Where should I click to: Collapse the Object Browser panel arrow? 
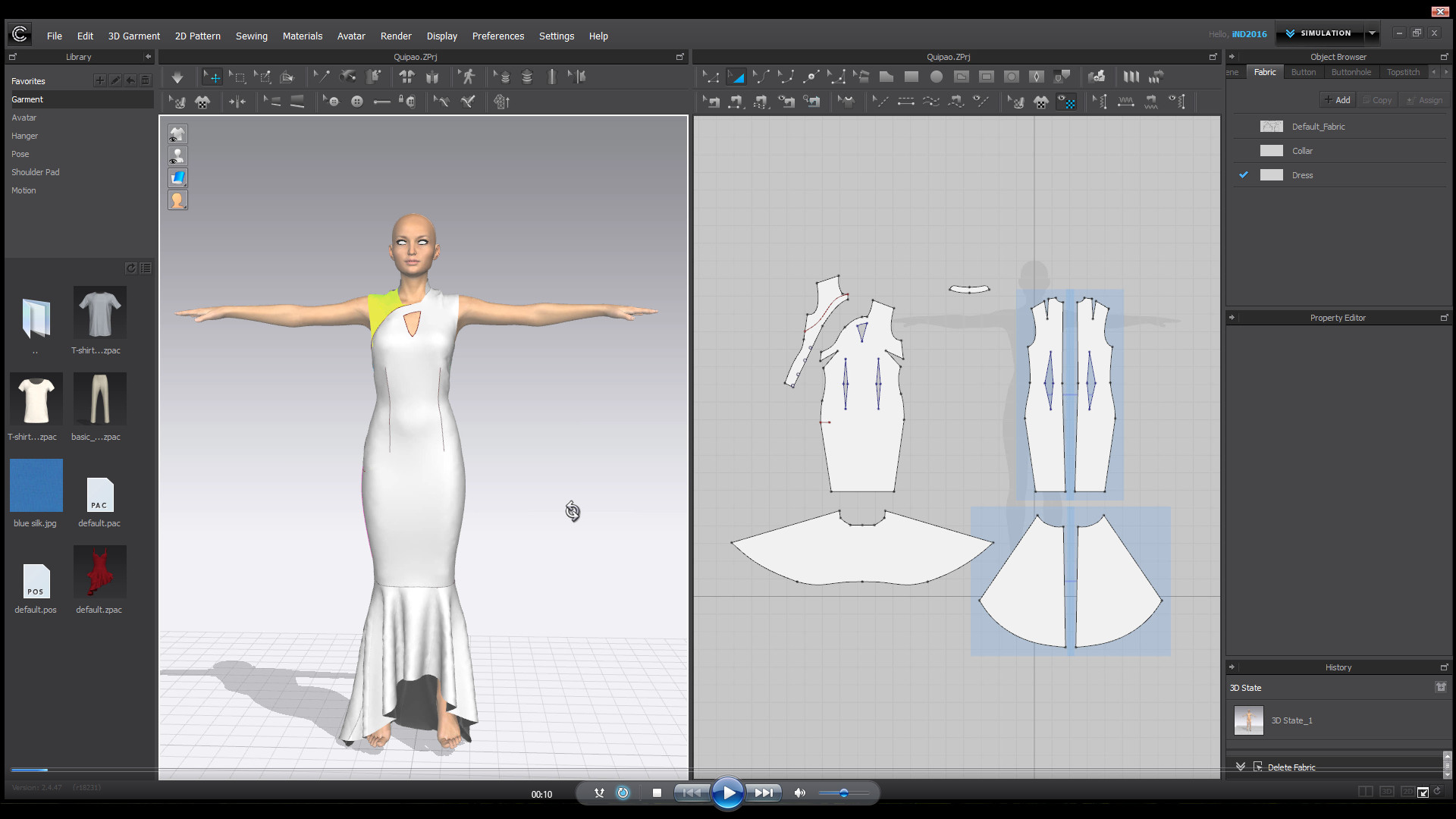[x=1232, y=57]
